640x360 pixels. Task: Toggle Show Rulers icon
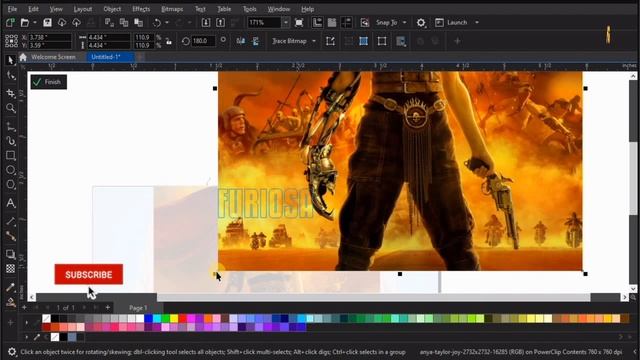coord(318,22)
